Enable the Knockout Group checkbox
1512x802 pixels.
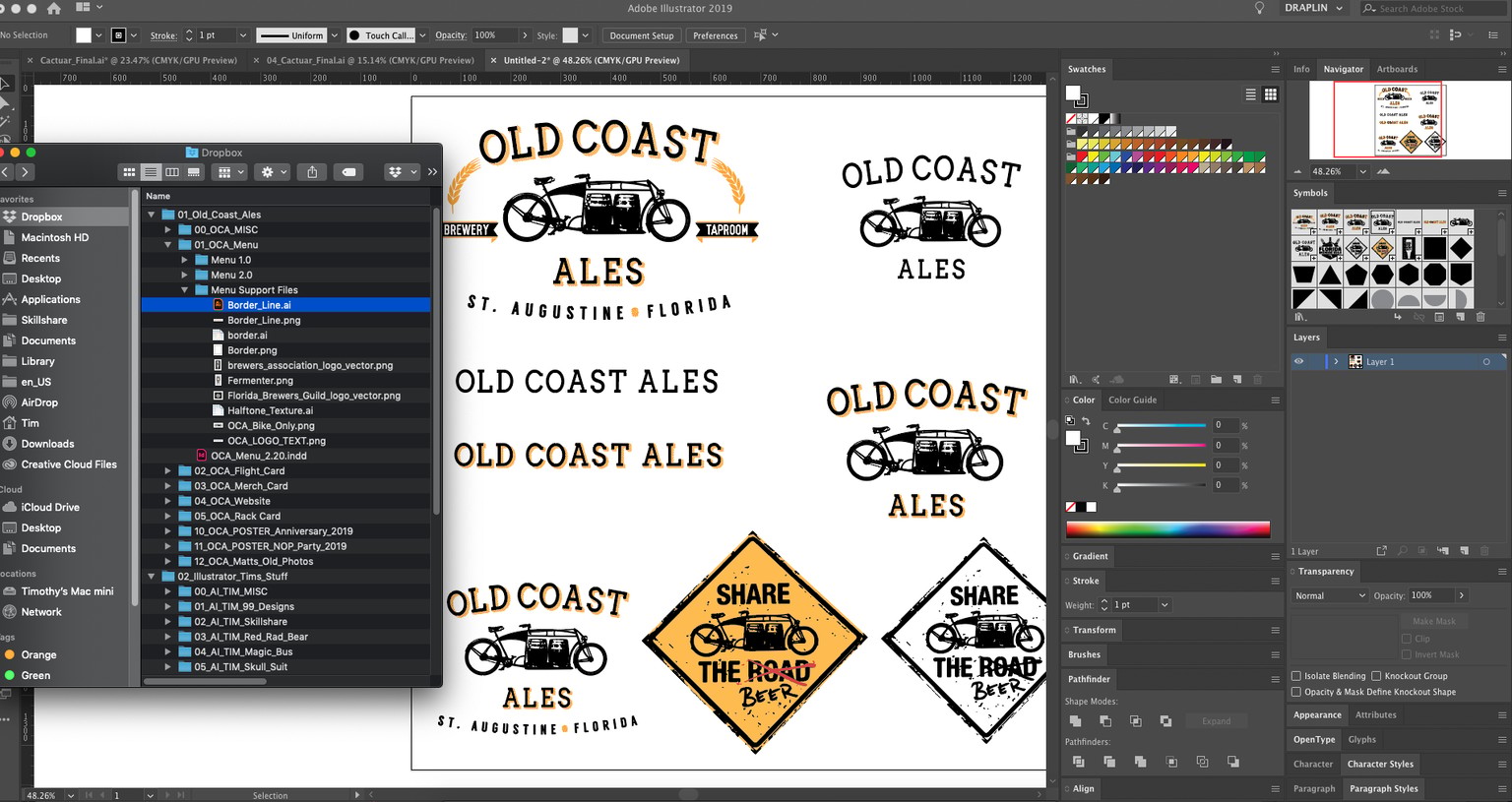[1376, 676]
